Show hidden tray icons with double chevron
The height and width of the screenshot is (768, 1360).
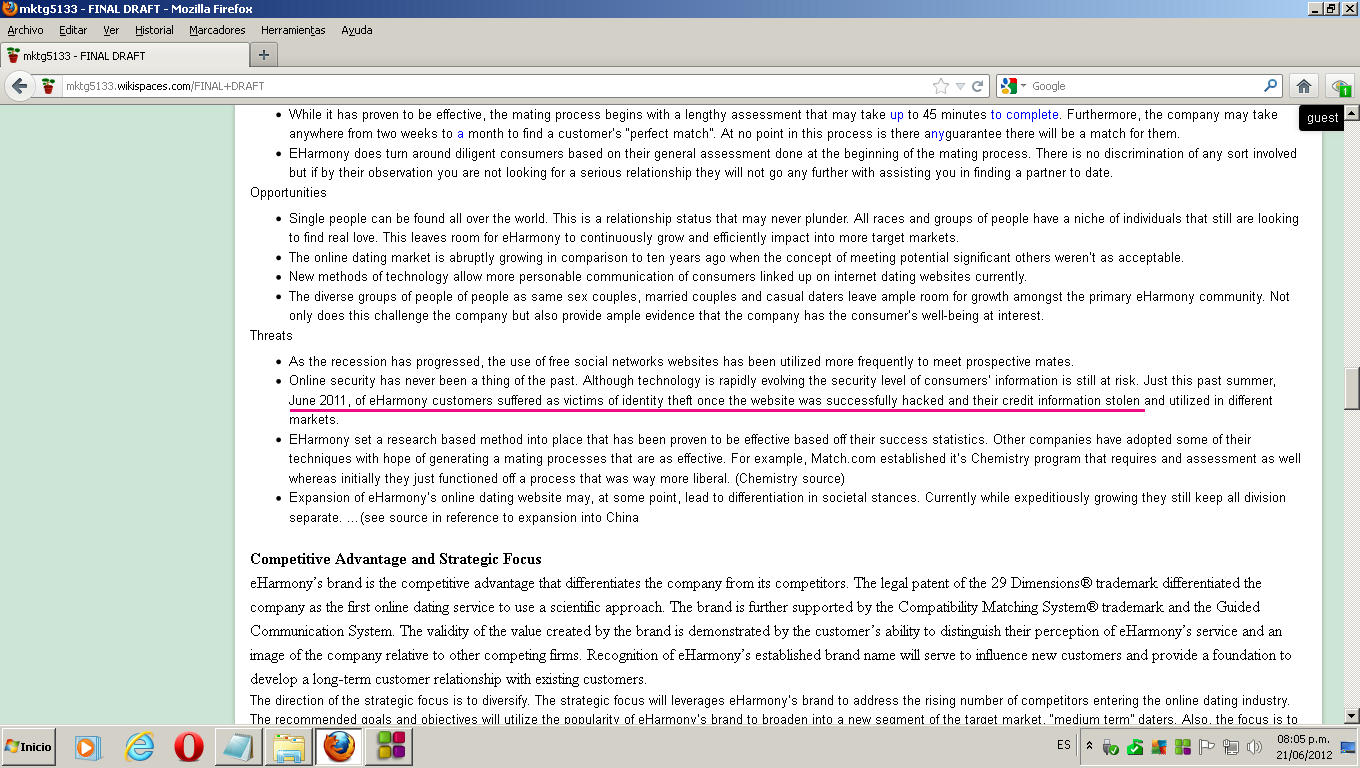pyautogui.click(x=1089, y=747)
